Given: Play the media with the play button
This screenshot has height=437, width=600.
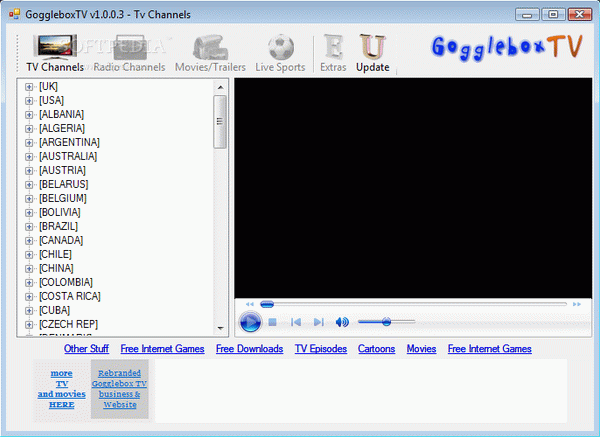Looking at the screenshot, I should click(250, 322).
